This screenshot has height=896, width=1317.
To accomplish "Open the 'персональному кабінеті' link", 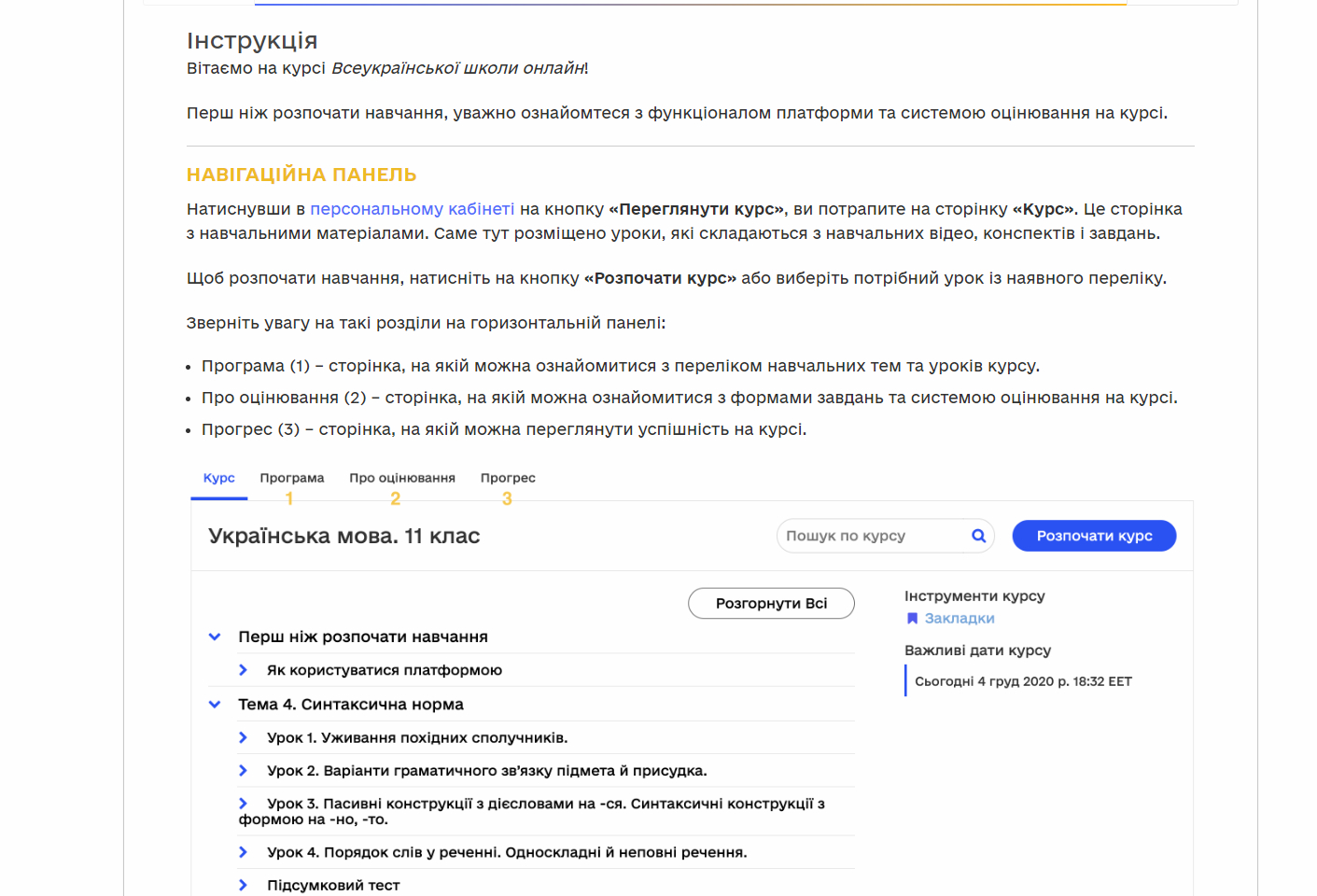I will (x=413, y=209).
